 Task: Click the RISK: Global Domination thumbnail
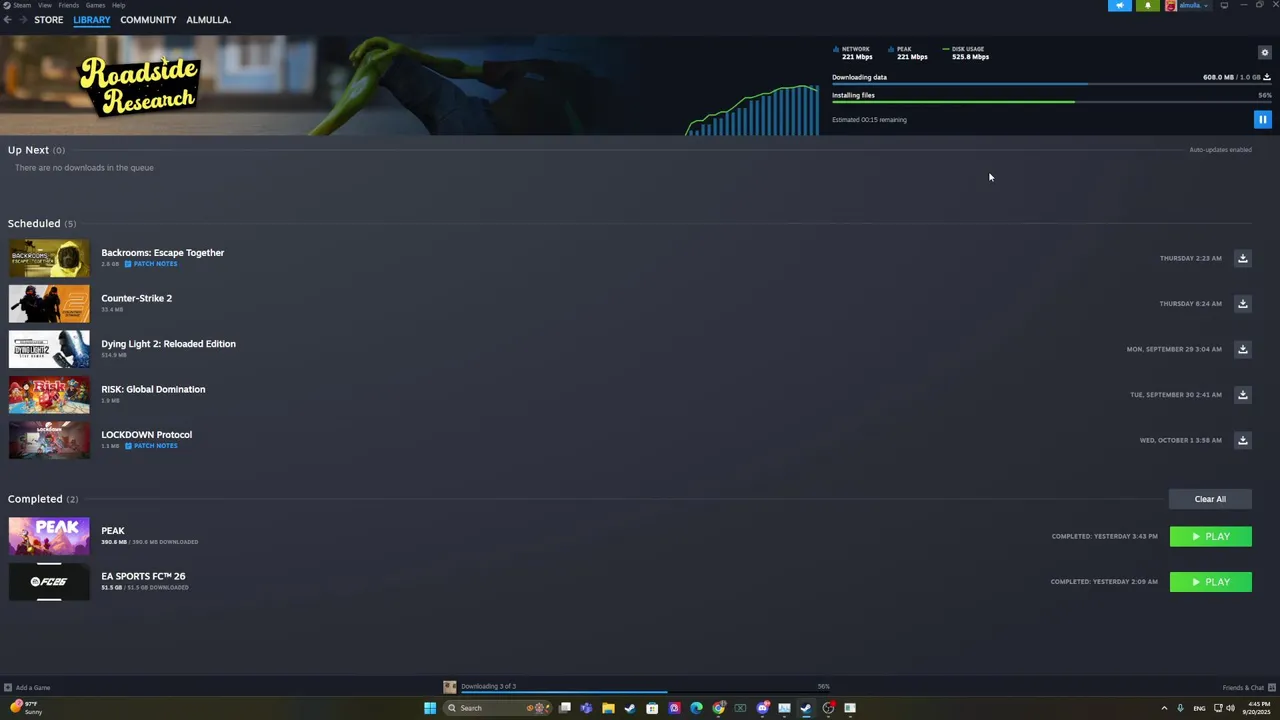(x=49, y=395)
